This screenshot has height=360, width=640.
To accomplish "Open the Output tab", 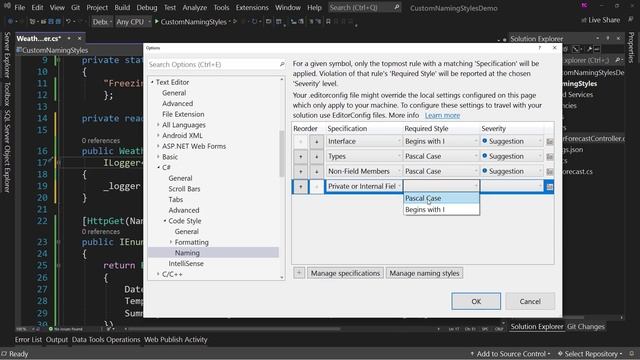I will click(57, 340).
